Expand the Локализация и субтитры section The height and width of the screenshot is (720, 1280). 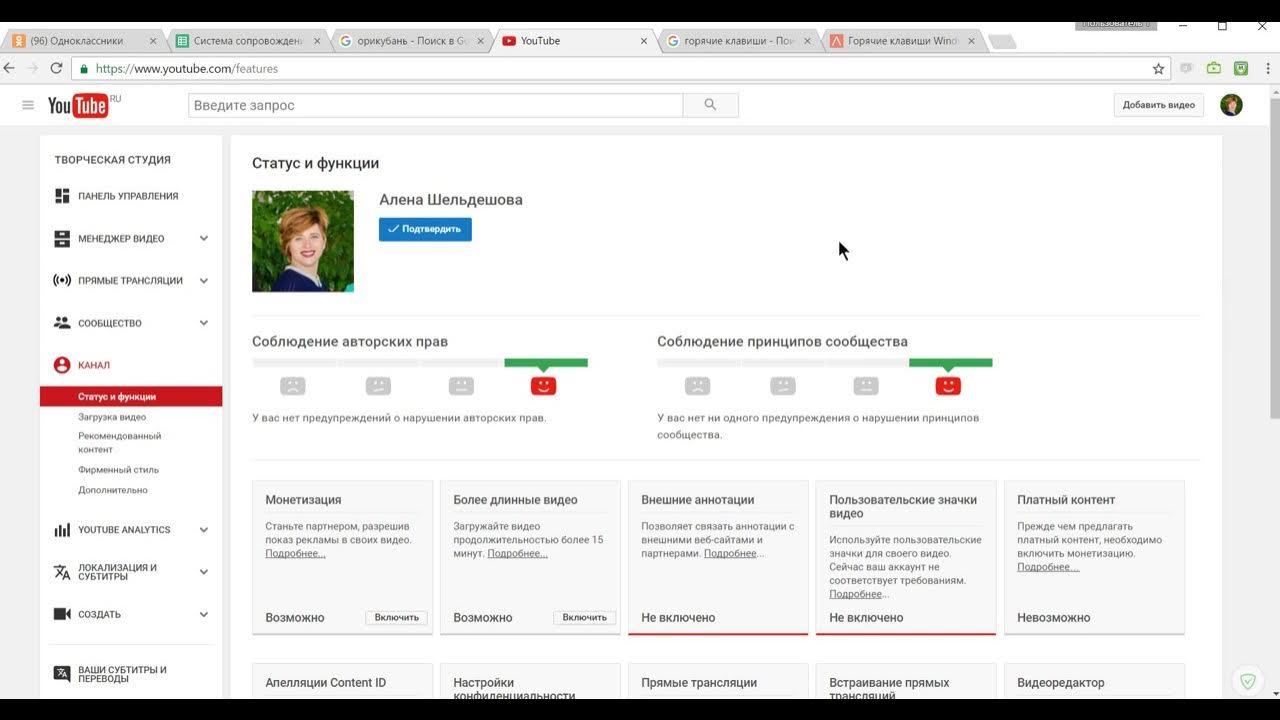pos(204,572)
